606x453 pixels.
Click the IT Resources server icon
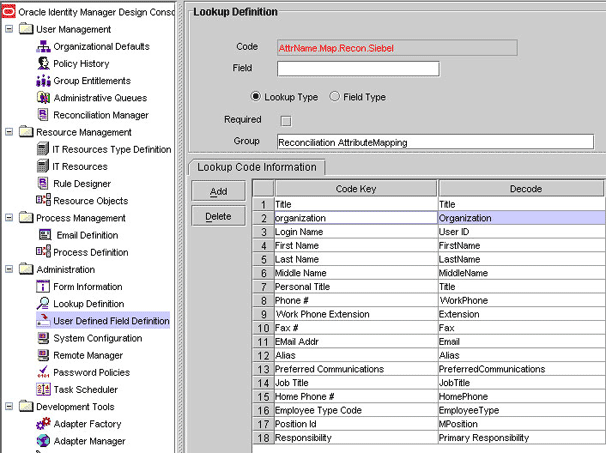(x=43, y=166)
